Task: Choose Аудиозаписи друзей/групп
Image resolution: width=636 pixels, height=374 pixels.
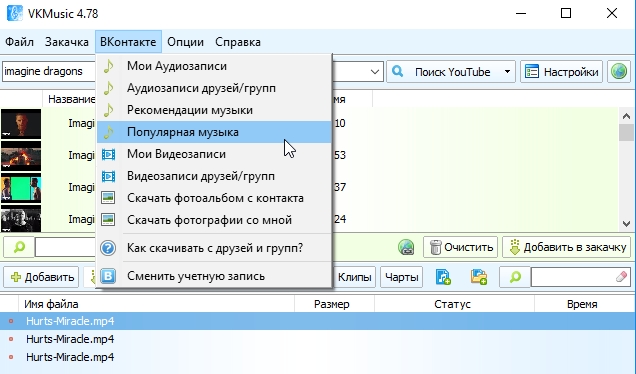Action: 214,88
